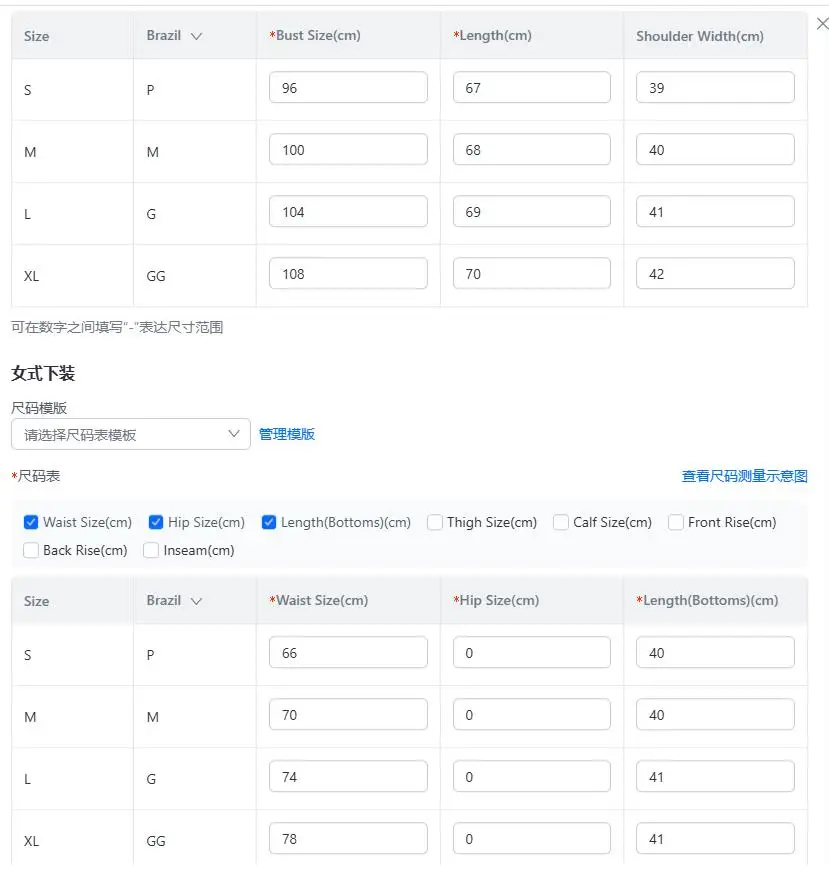829x878 pixels.
Task: Uncheck the Hip Size(cm) checkbox
Action: tap(156, 522)
